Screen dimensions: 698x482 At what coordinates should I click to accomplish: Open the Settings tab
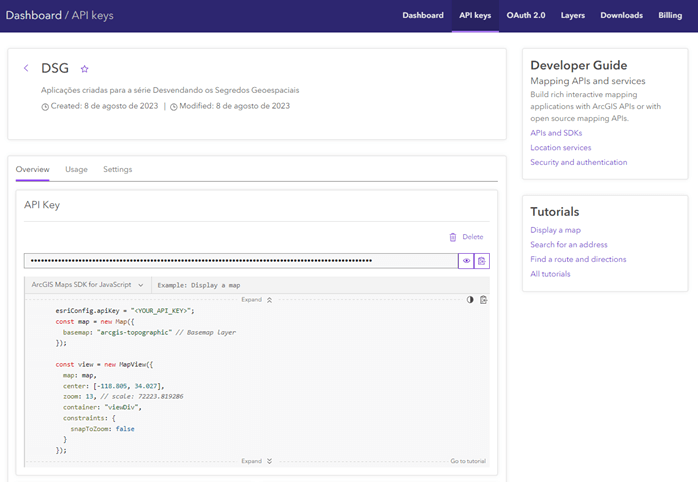[117, 169]
